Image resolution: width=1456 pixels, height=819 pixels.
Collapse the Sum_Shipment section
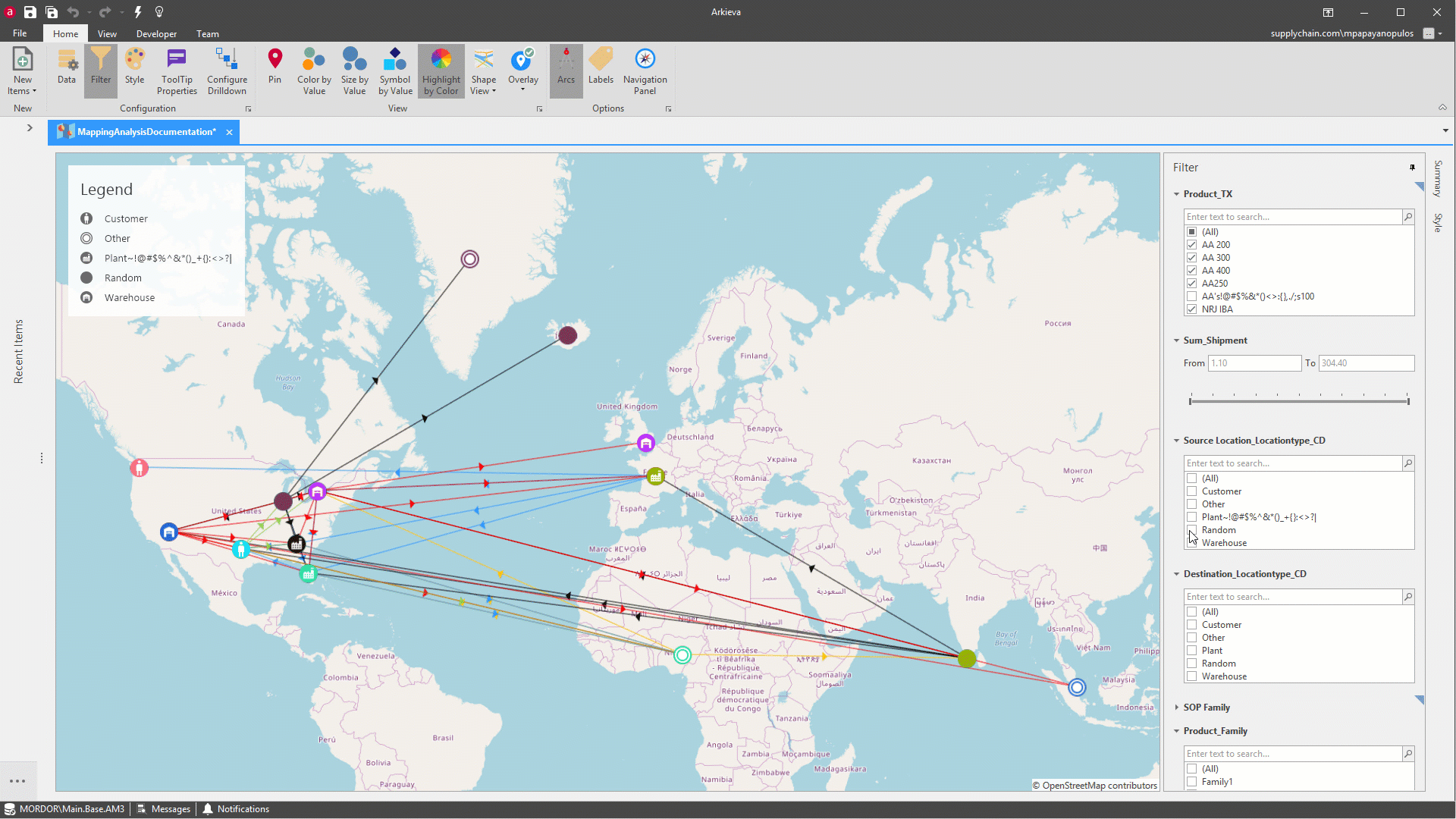pos(1177,340)
